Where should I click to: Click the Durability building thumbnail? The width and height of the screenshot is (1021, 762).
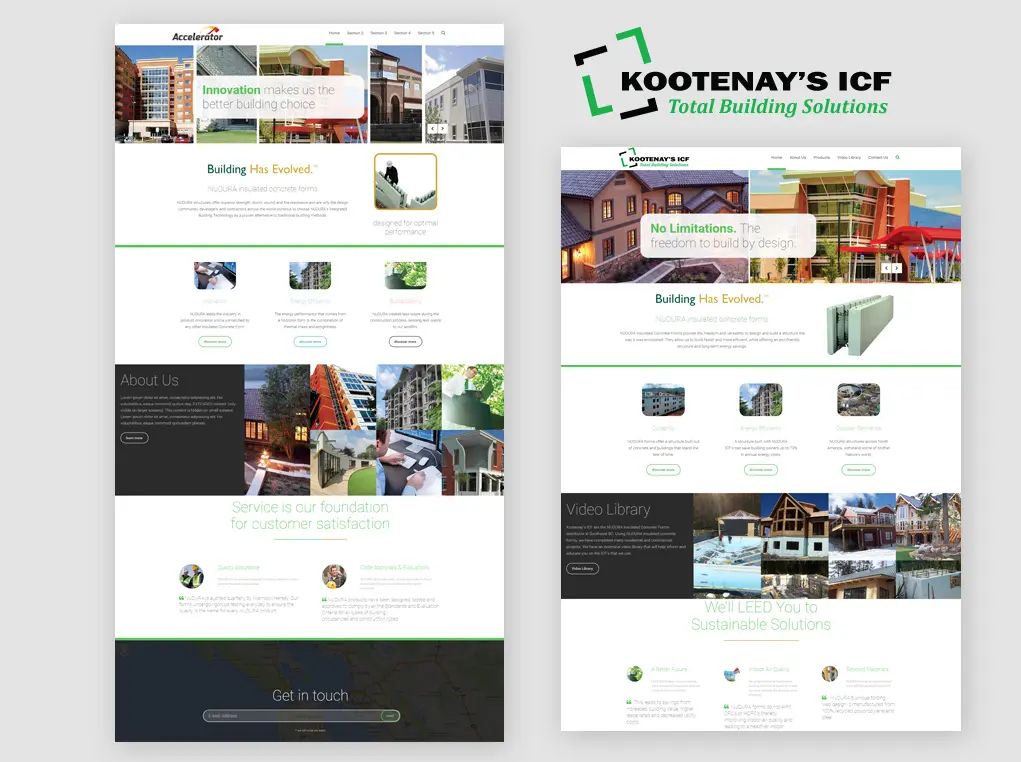tap(663, 399)
